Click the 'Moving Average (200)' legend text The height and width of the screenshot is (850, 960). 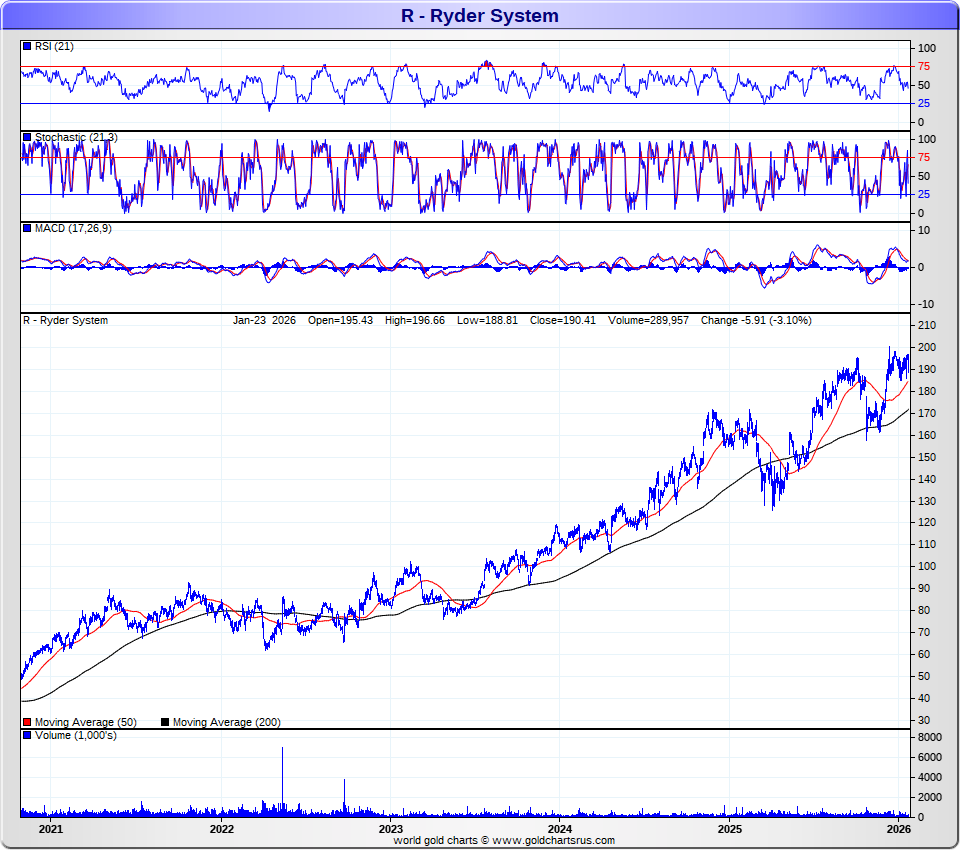[227, 722]
